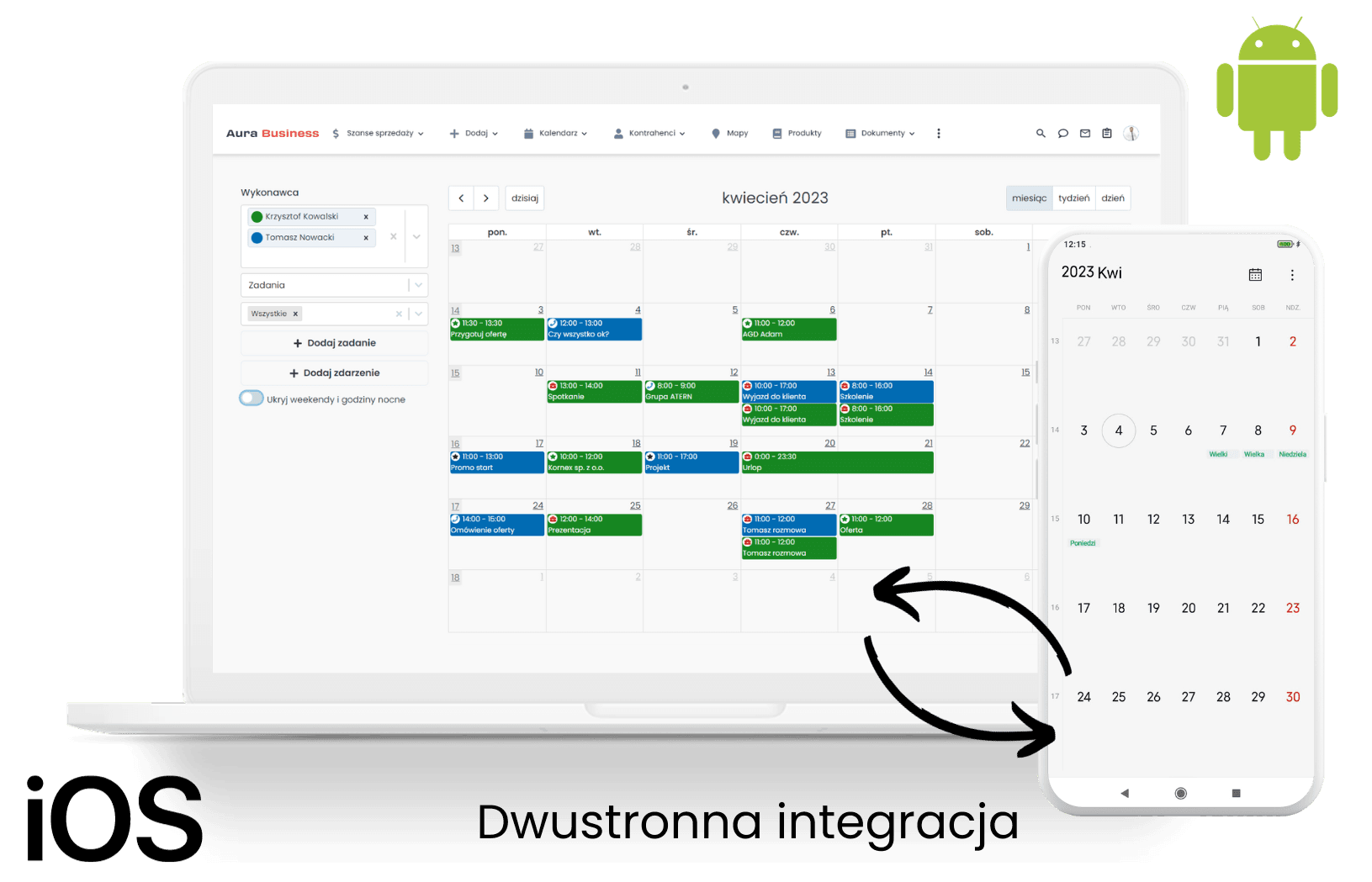The width and height of the screenshot is (1372, 882).
Task: Open the Dodaj dropdown menu
Action: click(x=474, y=133)
